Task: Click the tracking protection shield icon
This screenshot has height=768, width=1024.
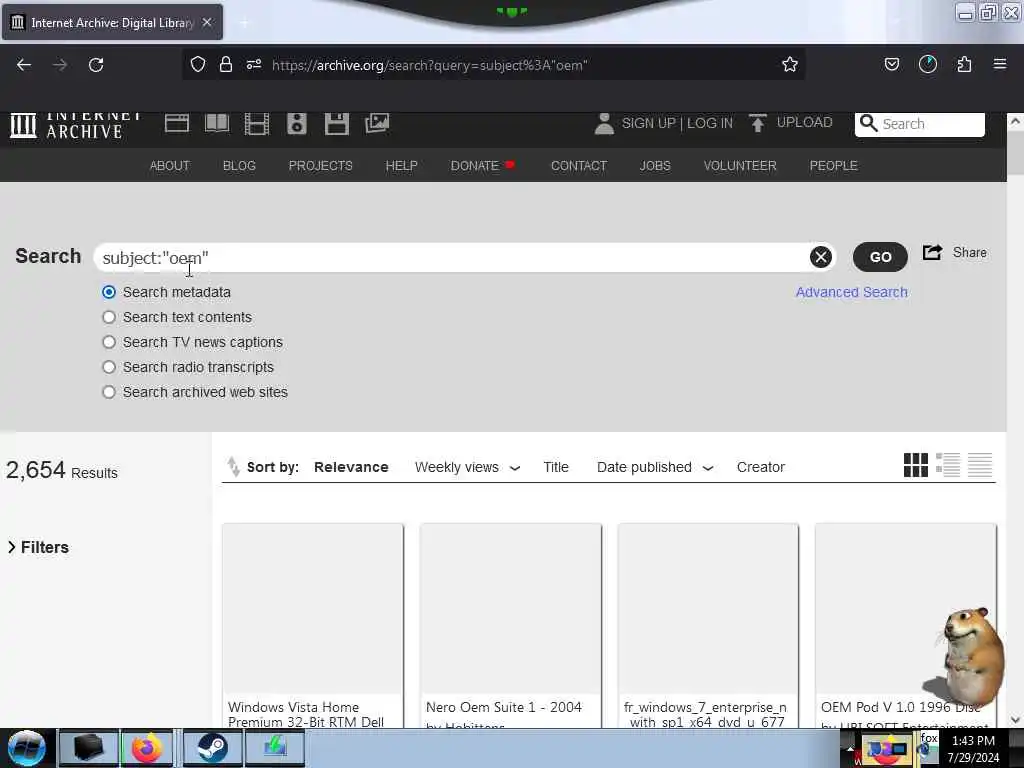Action: [198, 64]
